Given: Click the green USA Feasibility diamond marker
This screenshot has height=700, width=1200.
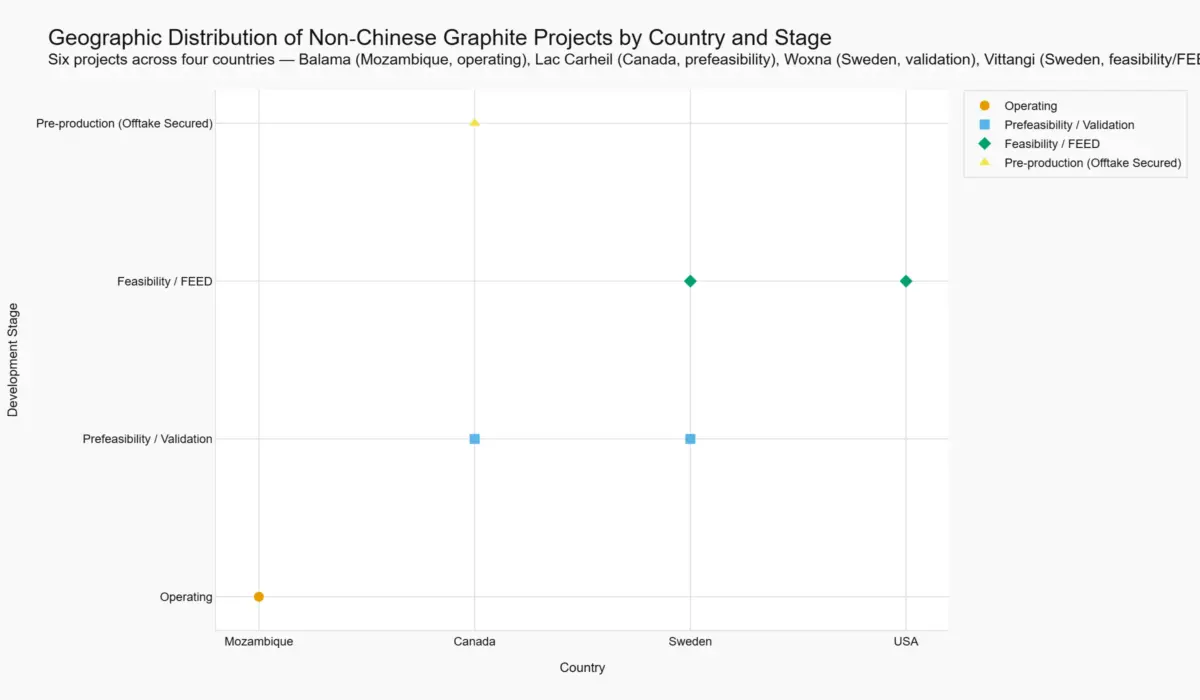Looking at the screenshot, I should (906, 281).
